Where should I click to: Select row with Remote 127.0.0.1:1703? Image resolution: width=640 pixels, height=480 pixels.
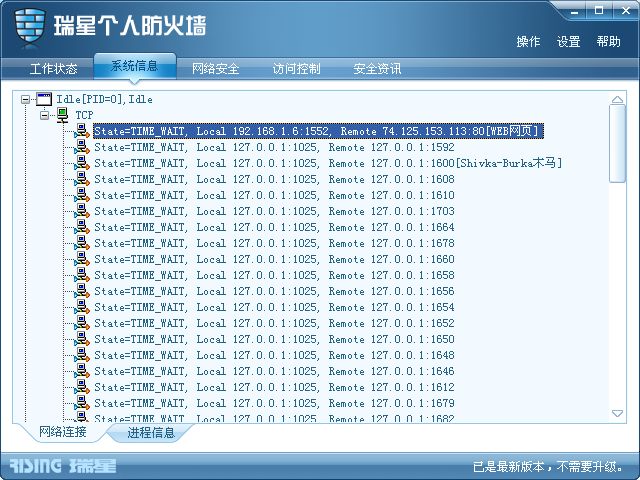click(x=274, y=211)
